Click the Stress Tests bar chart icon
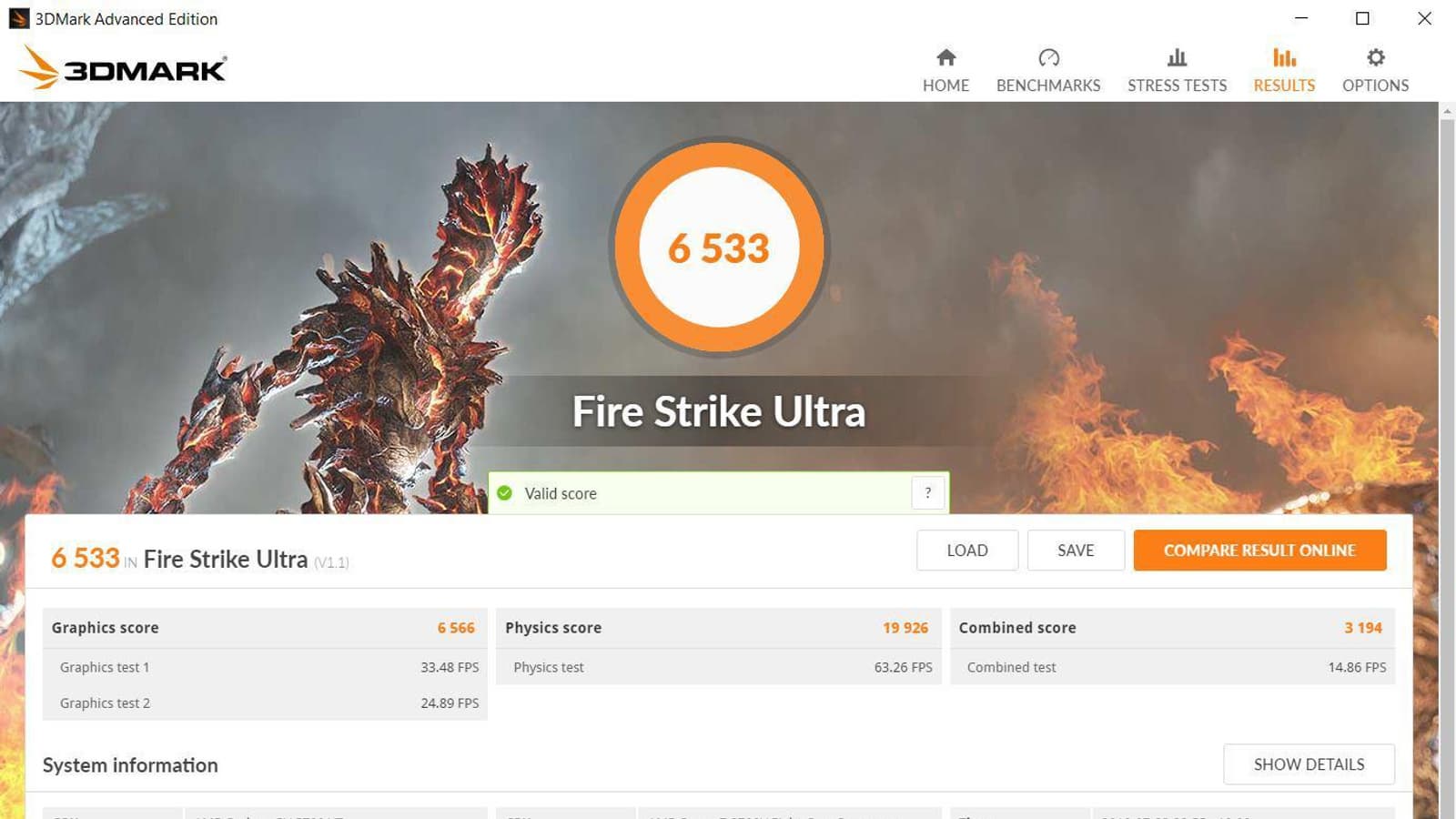The height and width of the screenshot is (819, 1456). (x=1177, y=58)
